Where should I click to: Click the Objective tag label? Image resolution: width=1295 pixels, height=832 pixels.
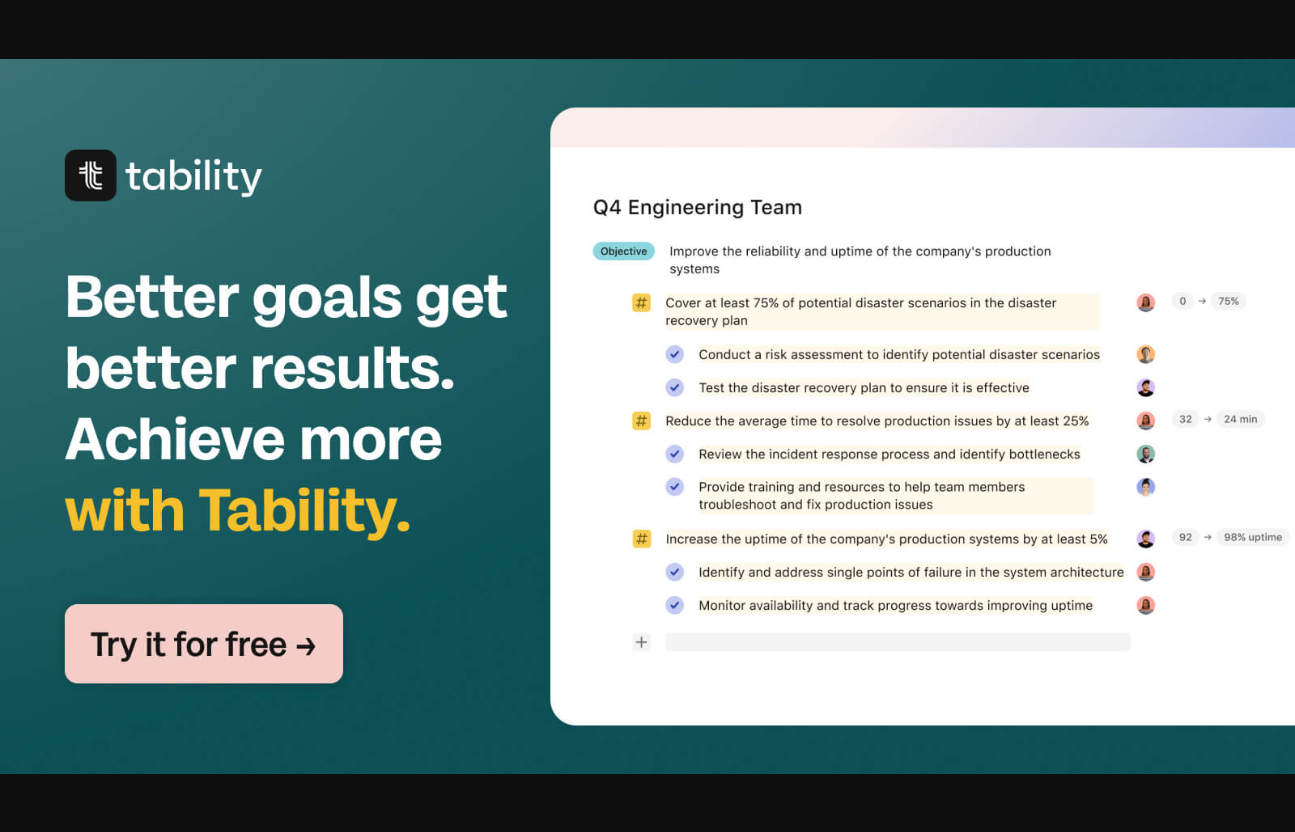coord(623,251)
